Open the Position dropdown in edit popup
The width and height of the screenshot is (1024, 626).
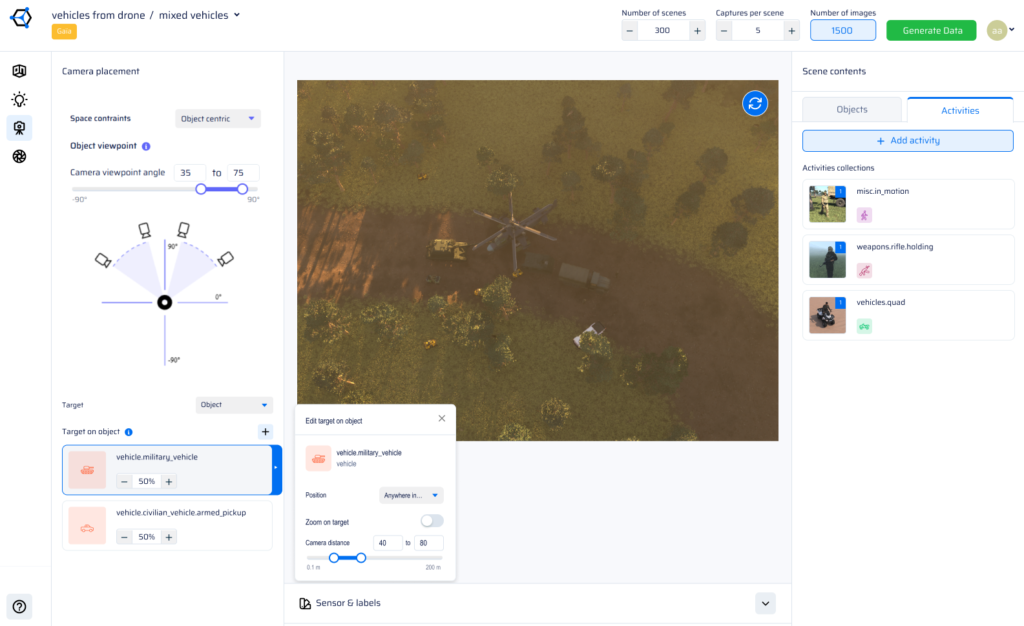coord(411,495)
